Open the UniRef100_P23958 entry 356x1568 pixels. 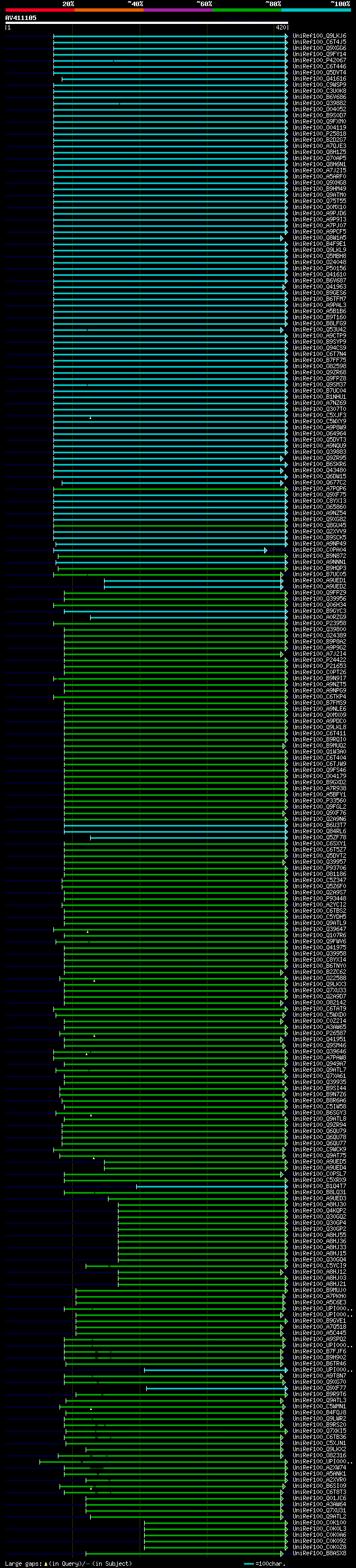[x=319, y=624]
